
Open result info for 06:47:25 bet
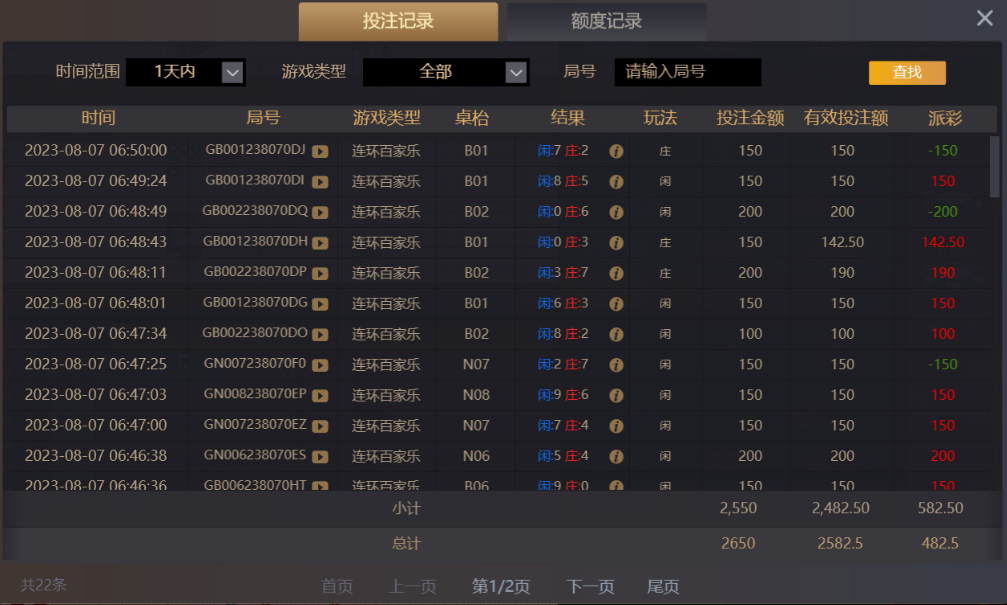616,365
